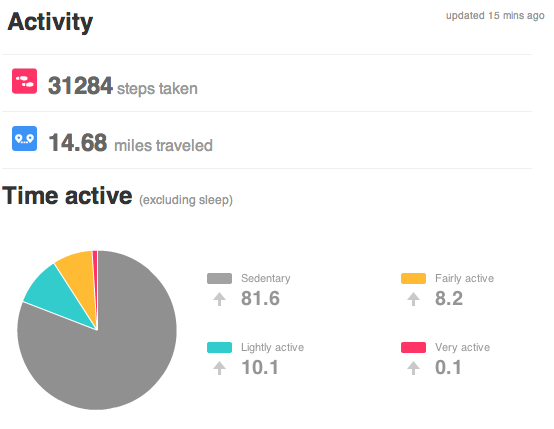The width and height of the screenshot is (554, 429).
Task: Click the blue miles traveled map-pin icon
Action: 24,139
